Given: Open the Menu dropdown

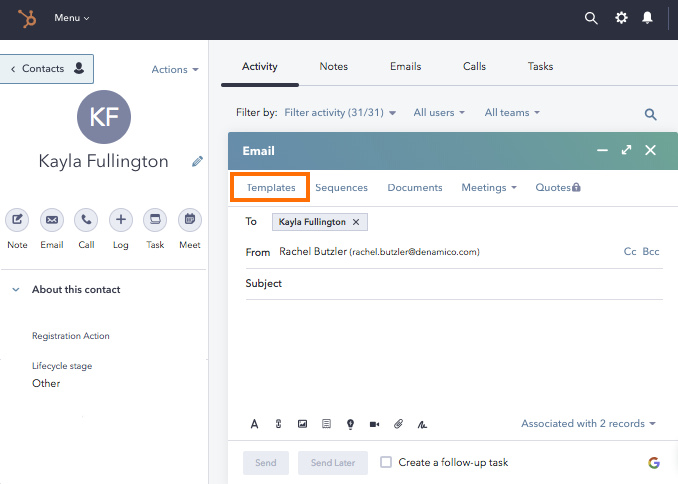Looking at the screenshot, I should click(71, 18).
